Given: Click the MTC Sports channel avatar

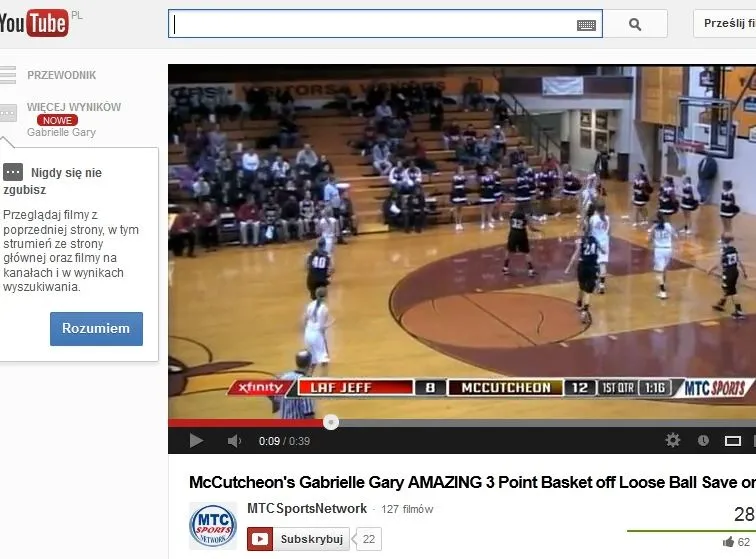Looking at the screenshot, I should pyautogui.click(x=213, y=526).
